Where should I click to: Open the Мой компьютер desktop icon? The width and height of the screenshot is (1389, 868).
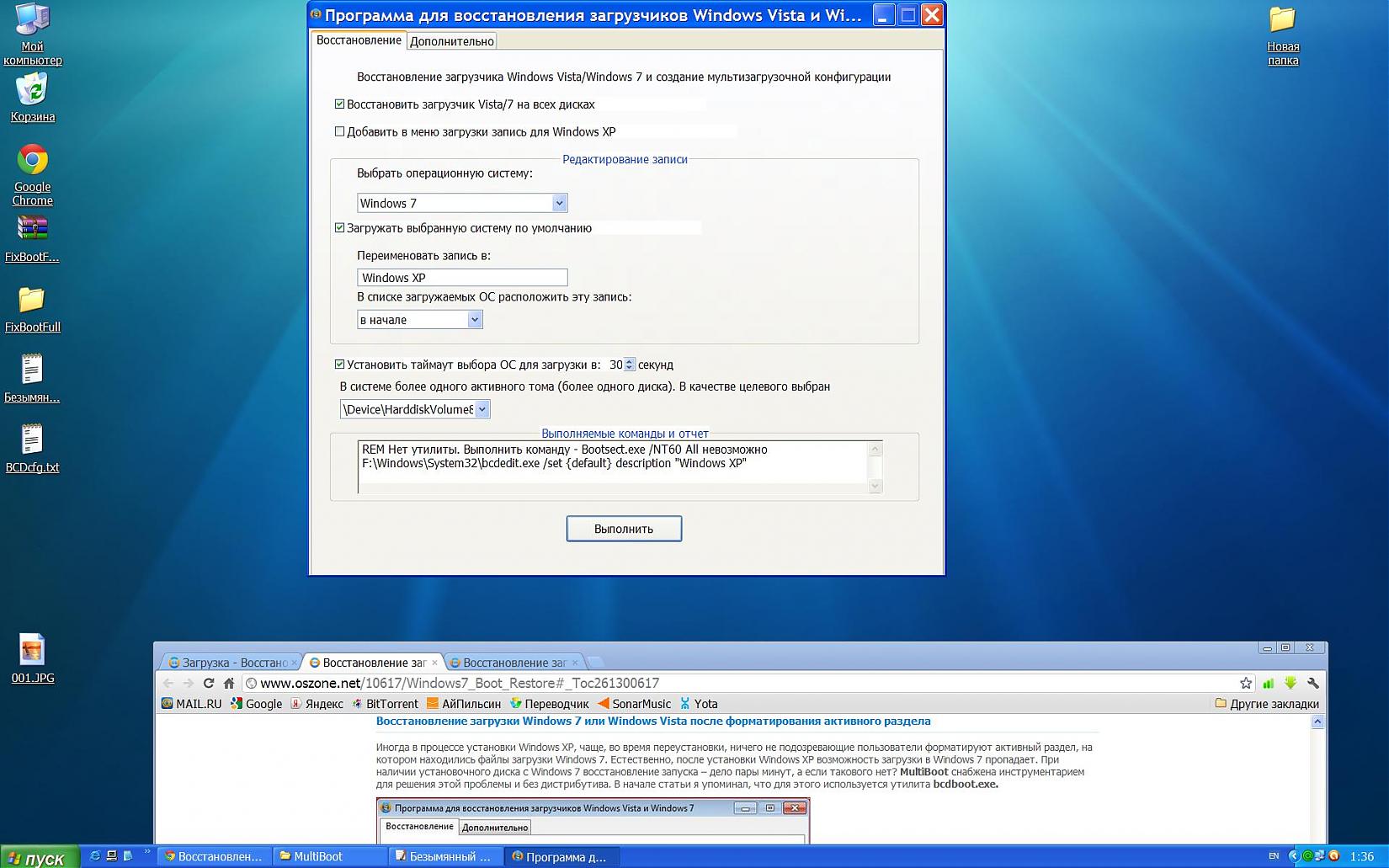click(x=32, y=34)
